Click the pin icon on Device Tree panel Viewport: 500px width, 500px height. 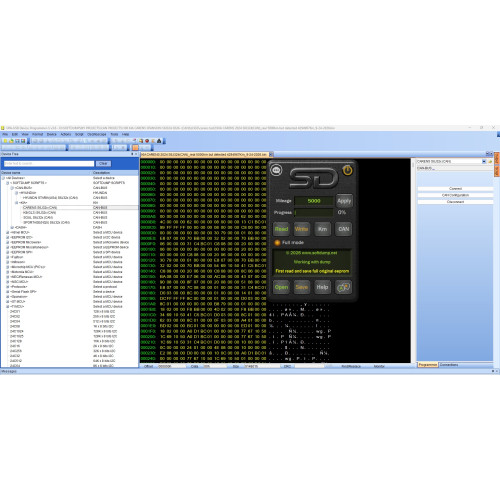click(132, 154)
